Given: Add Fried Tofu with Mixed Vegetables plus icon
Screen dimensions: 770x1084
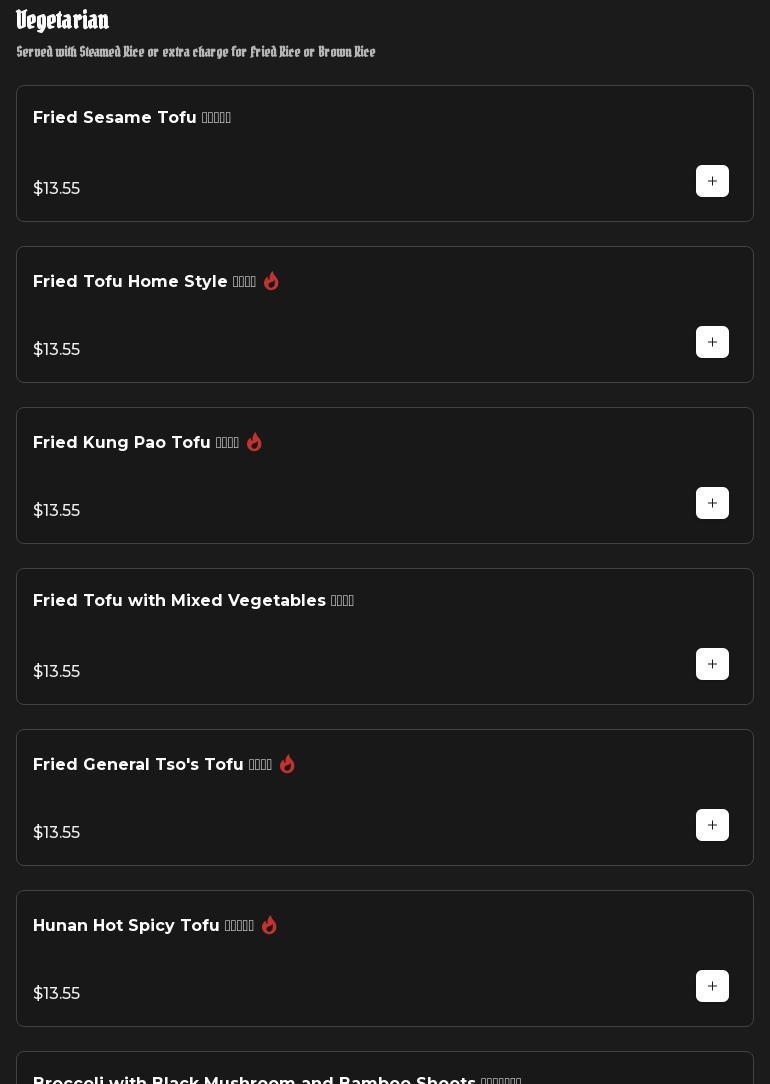Looking at the screenshot, I should tap(712, 664).
